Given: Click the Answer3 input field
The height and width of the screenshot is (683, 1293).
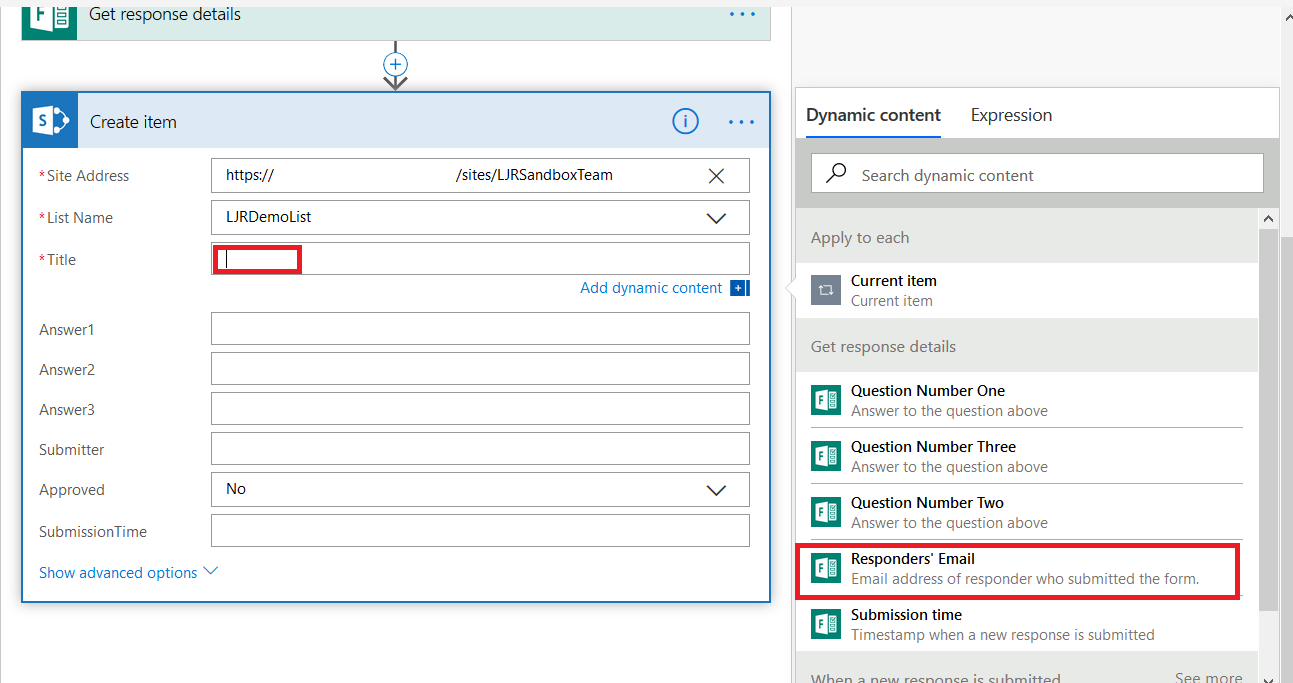Looking at the screenshot, I should pyautogui.click(x=480, y=409).
